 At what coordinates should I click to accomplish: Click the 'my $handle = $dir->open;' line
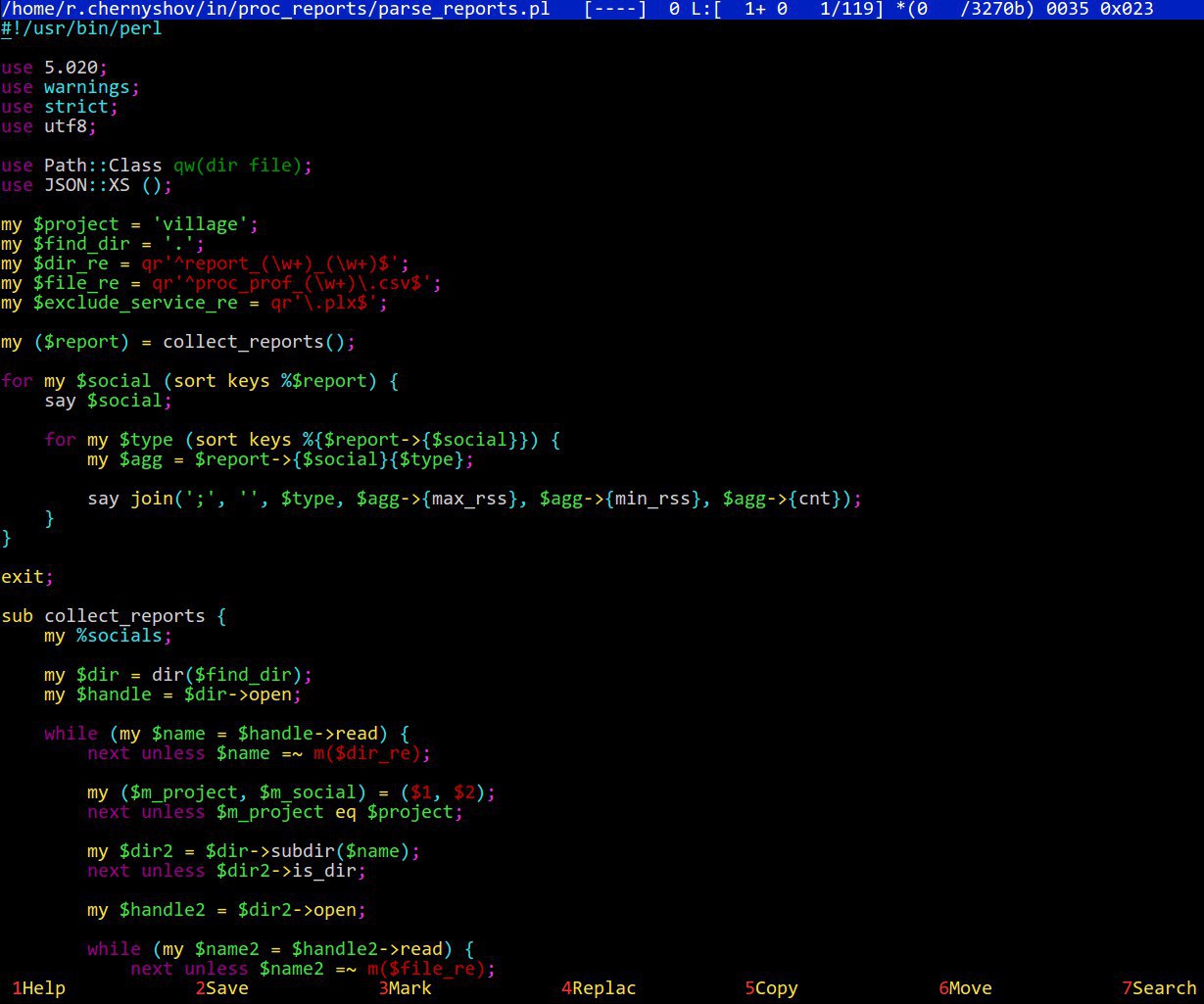[173, 694]
